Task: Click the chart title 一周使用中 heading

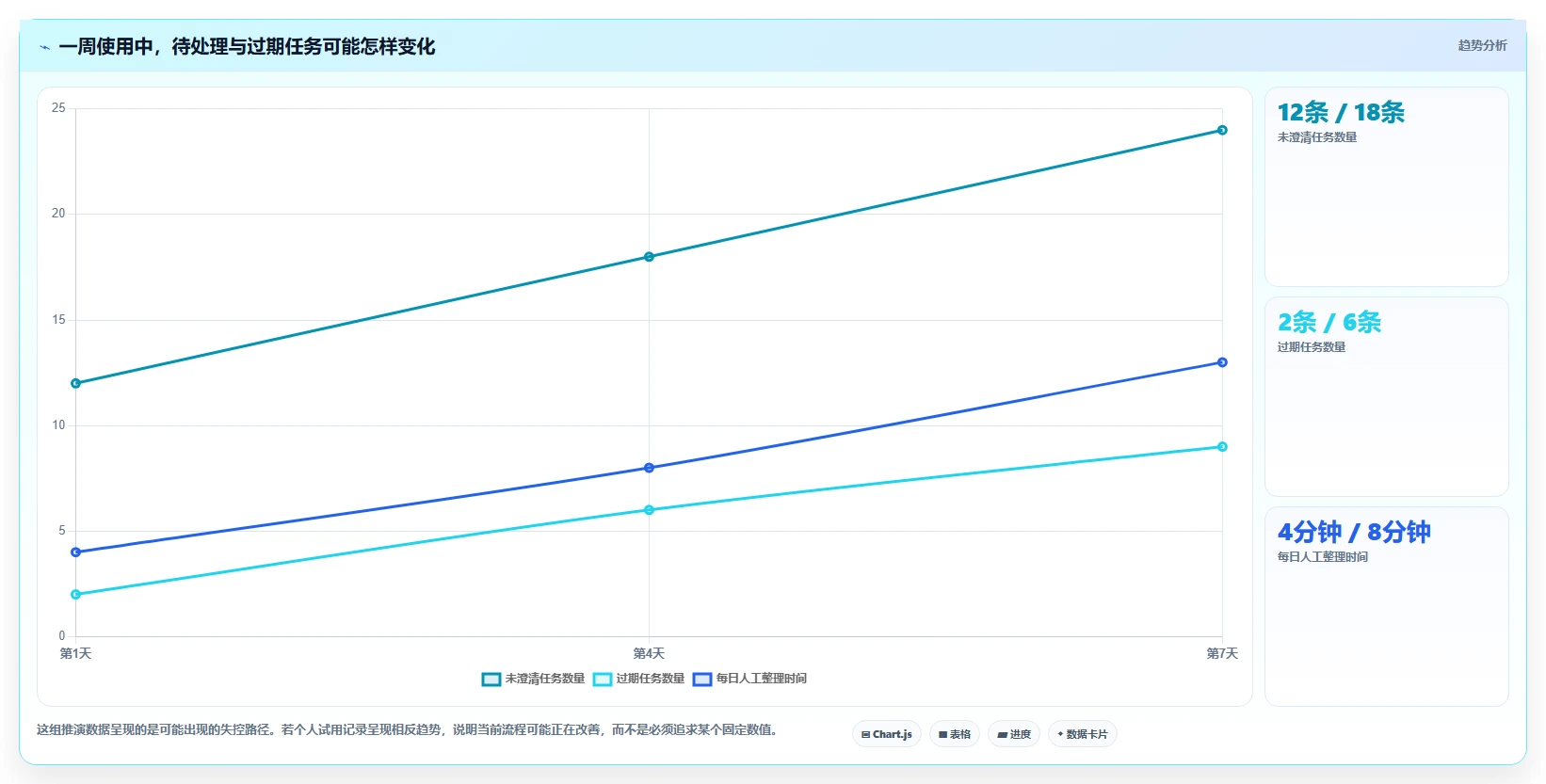Action: tap(247, 47)
